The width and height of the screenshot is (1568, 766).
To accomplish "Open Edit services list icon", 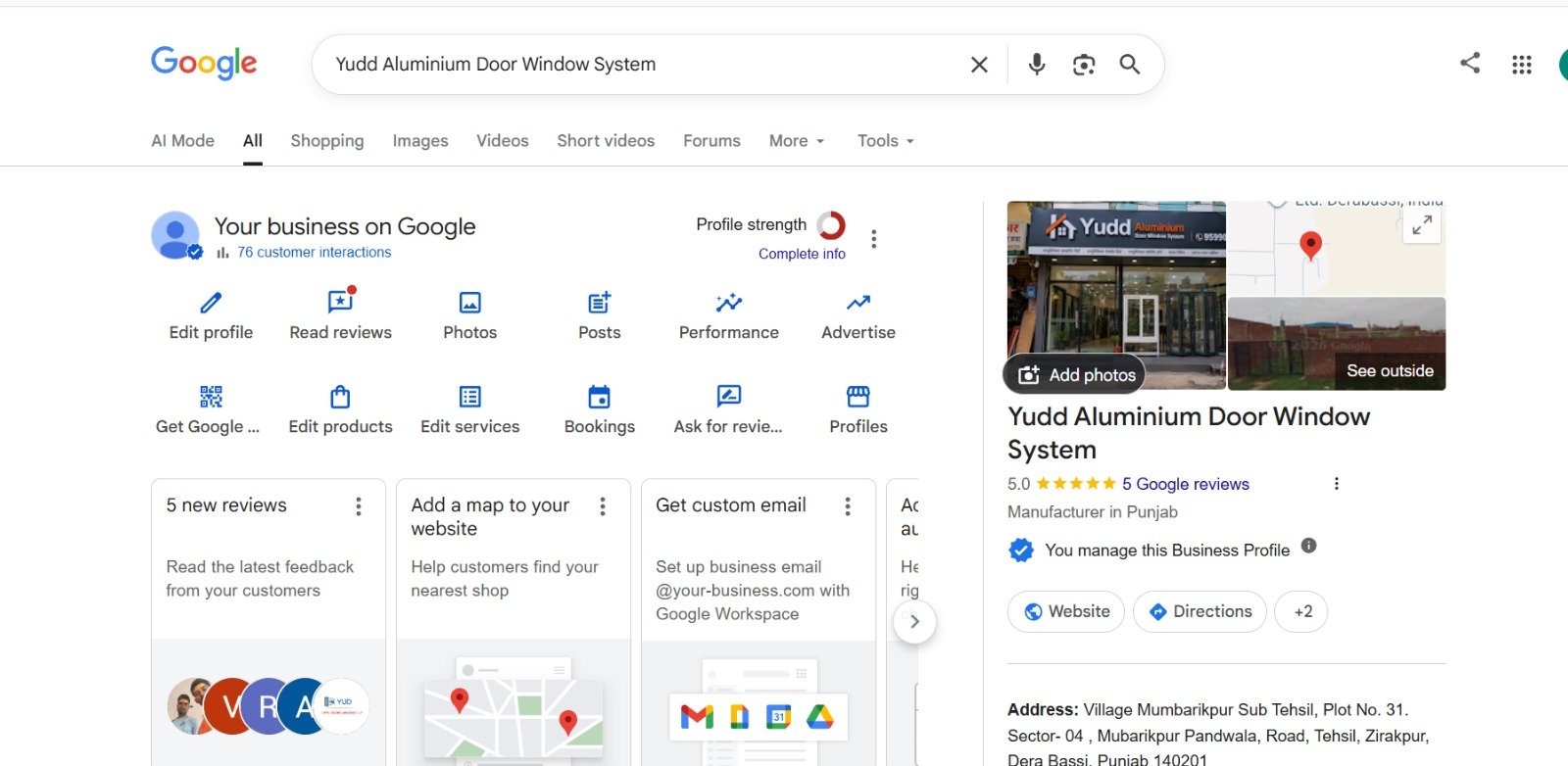I will pyautogui.click(x=470, y=397).
